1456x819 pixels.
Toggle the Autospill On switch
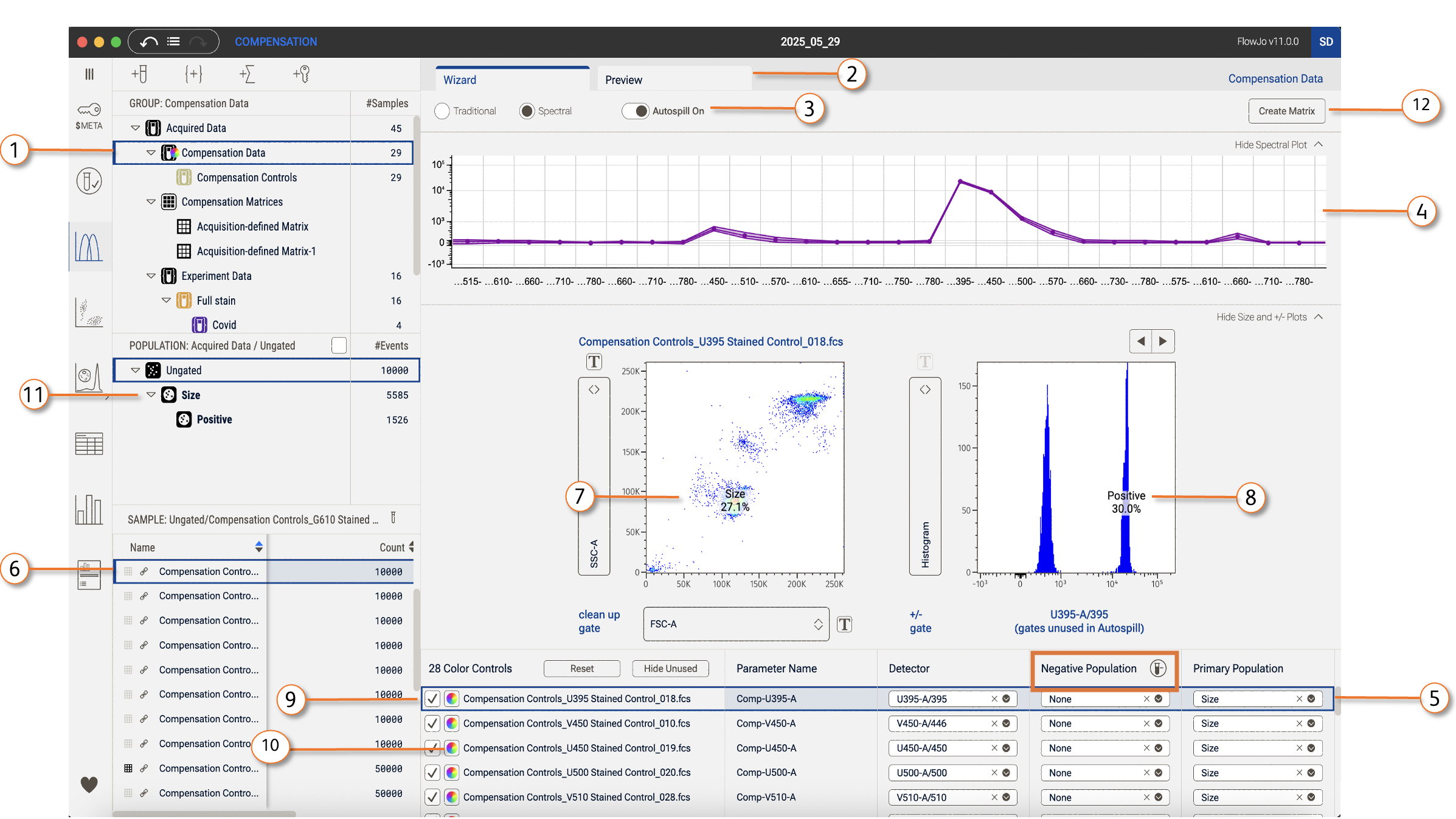point(636,111)
